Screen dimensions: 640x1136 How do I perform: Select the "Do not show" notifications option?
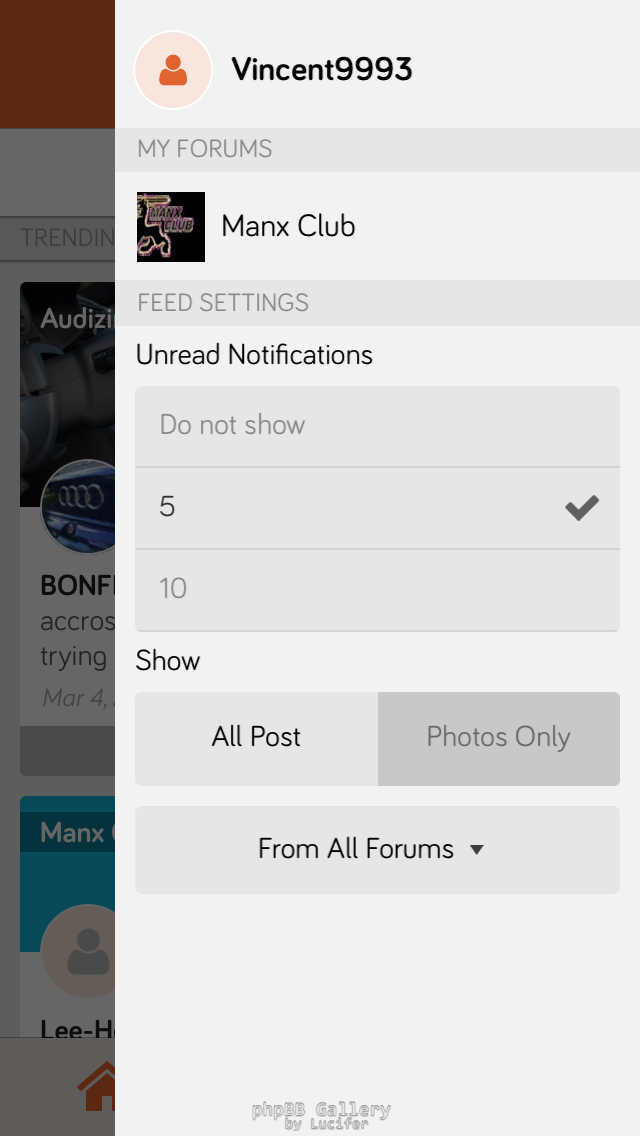point(377,426)
